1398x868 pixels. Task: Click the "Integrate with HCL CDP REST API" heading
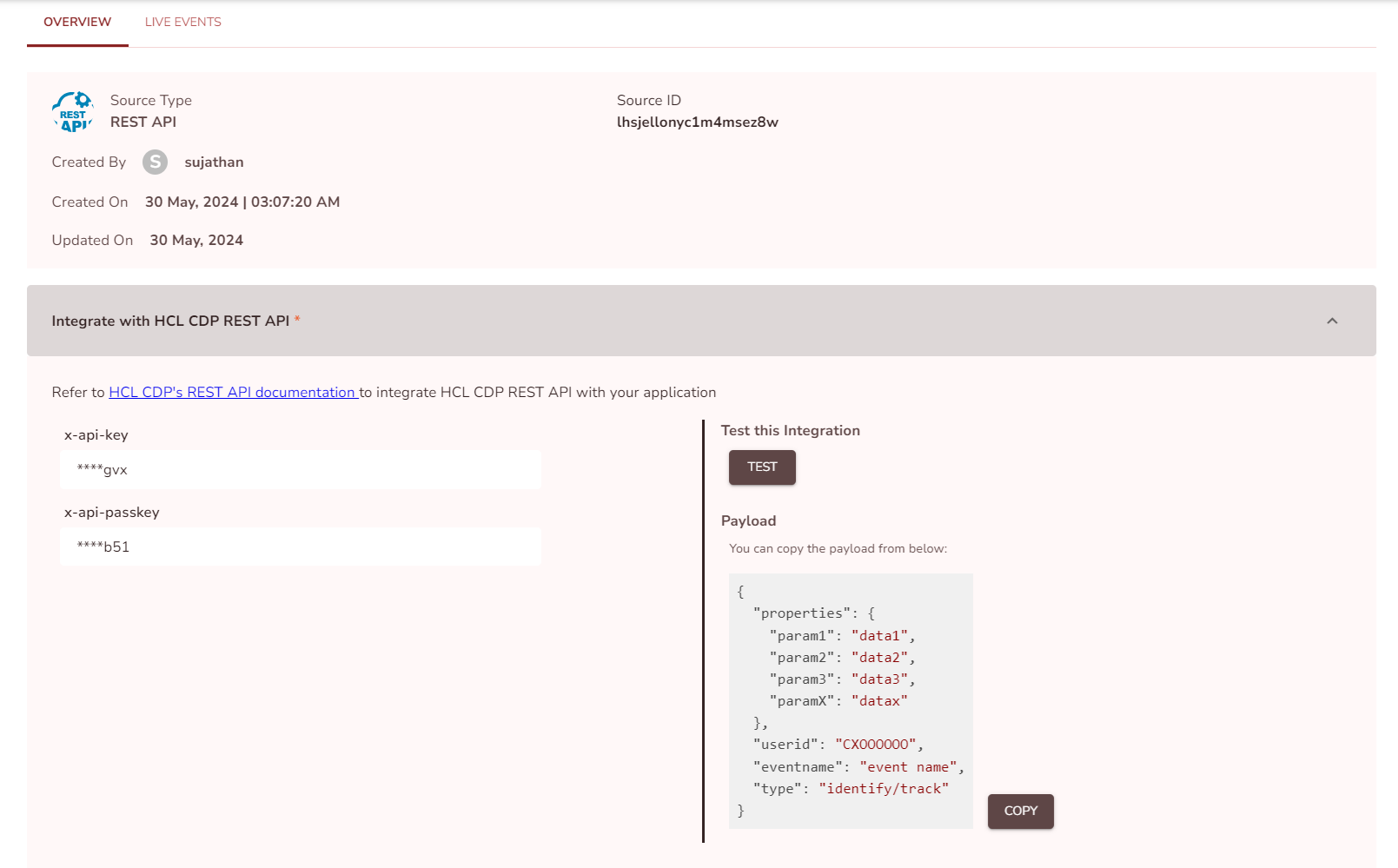170,321
